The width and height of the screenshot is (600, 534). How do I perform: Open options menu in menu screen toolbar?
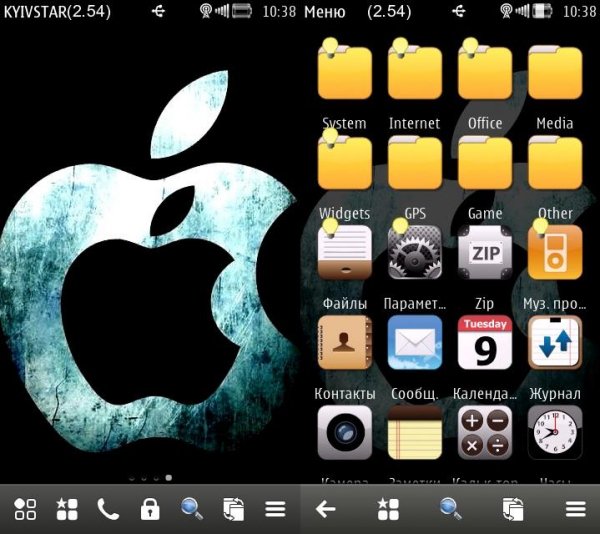576,509
